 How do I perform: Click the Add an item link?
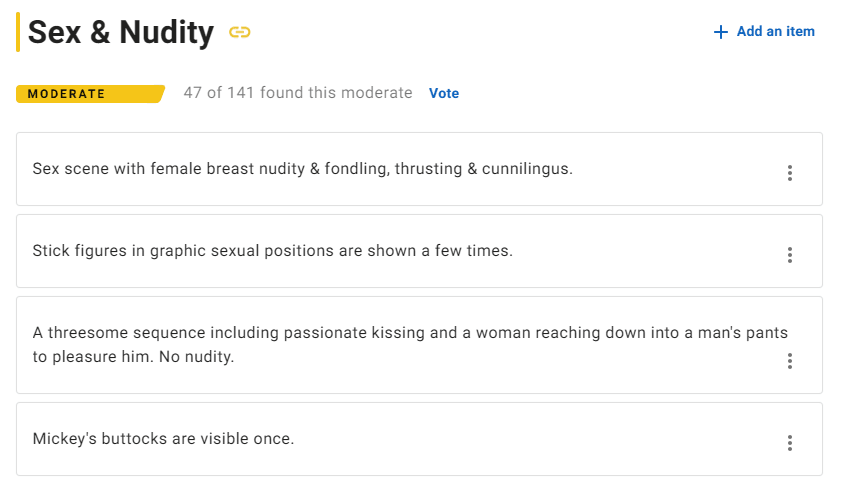point(775,32)
